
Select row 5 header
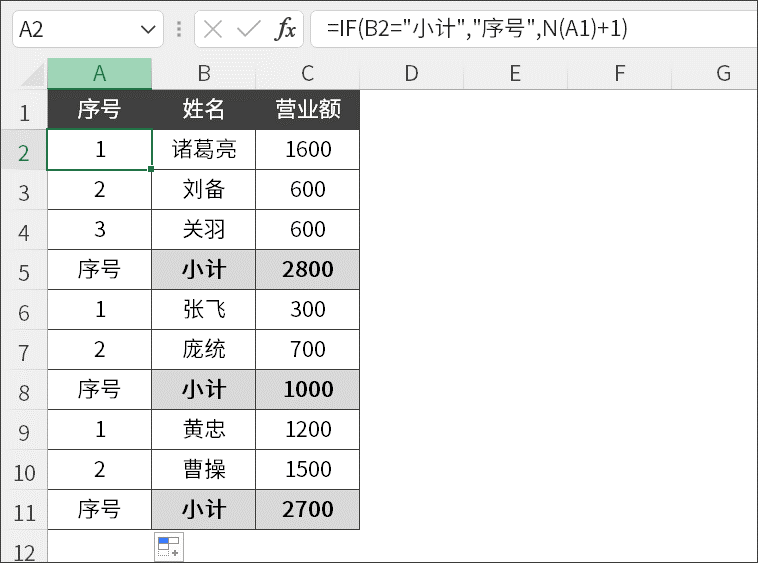click(x=24, y=271)
